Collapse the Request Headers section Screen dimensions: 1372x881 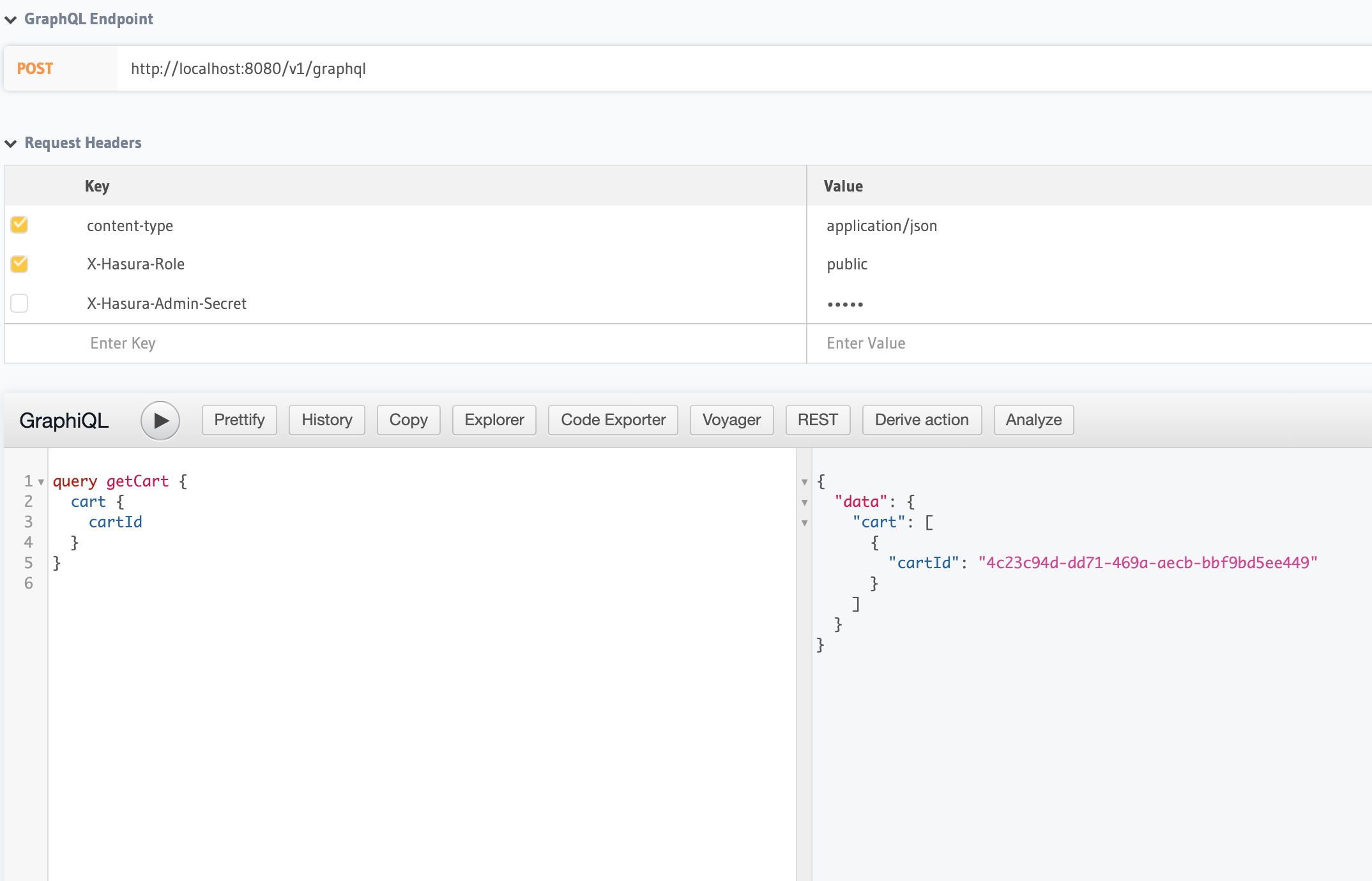[10, 143]
